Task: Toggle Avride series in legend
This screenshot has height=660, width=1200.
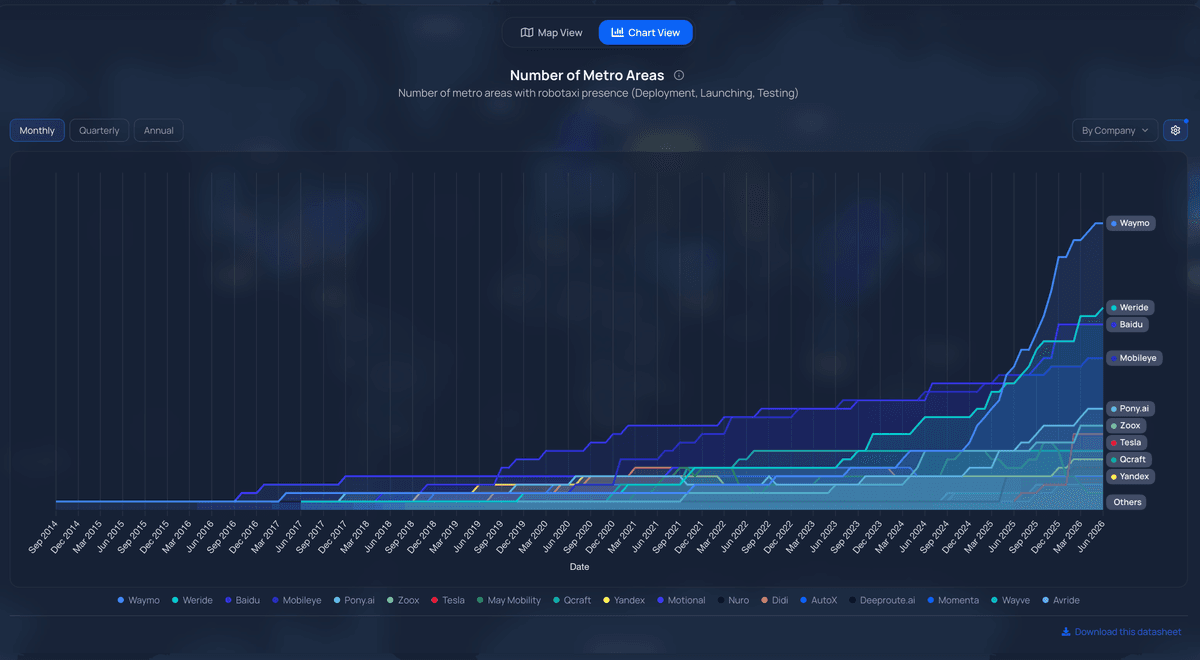Action: click(x=1061, y=600)
